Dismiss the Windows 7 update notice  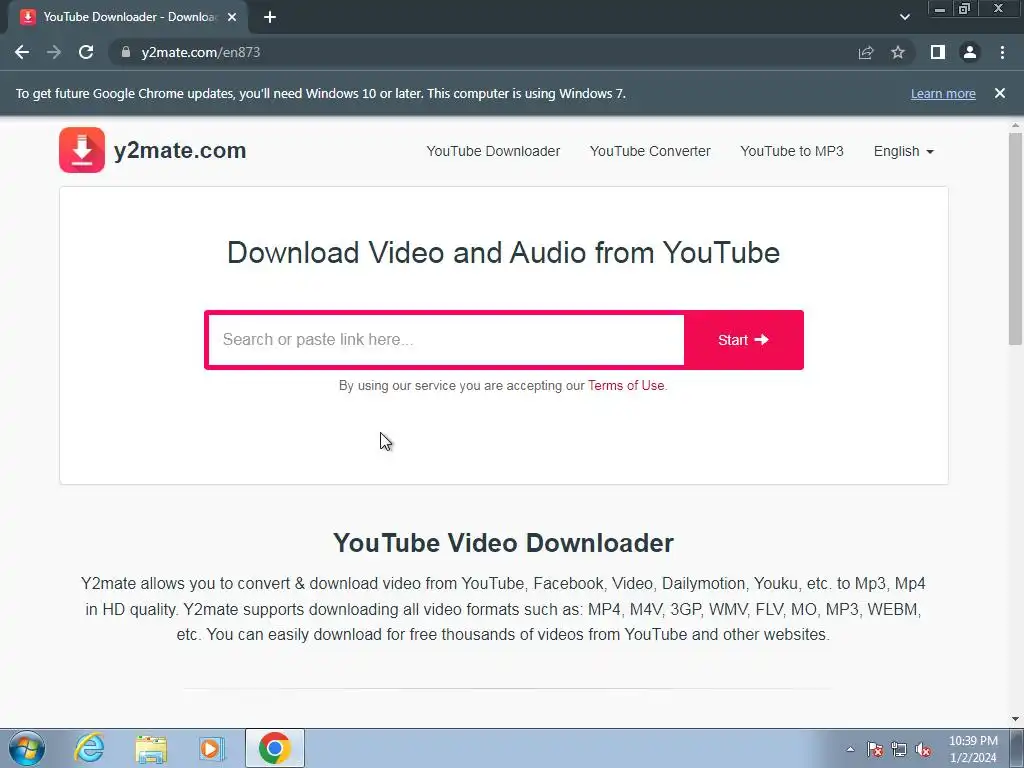coord(1000,93)
